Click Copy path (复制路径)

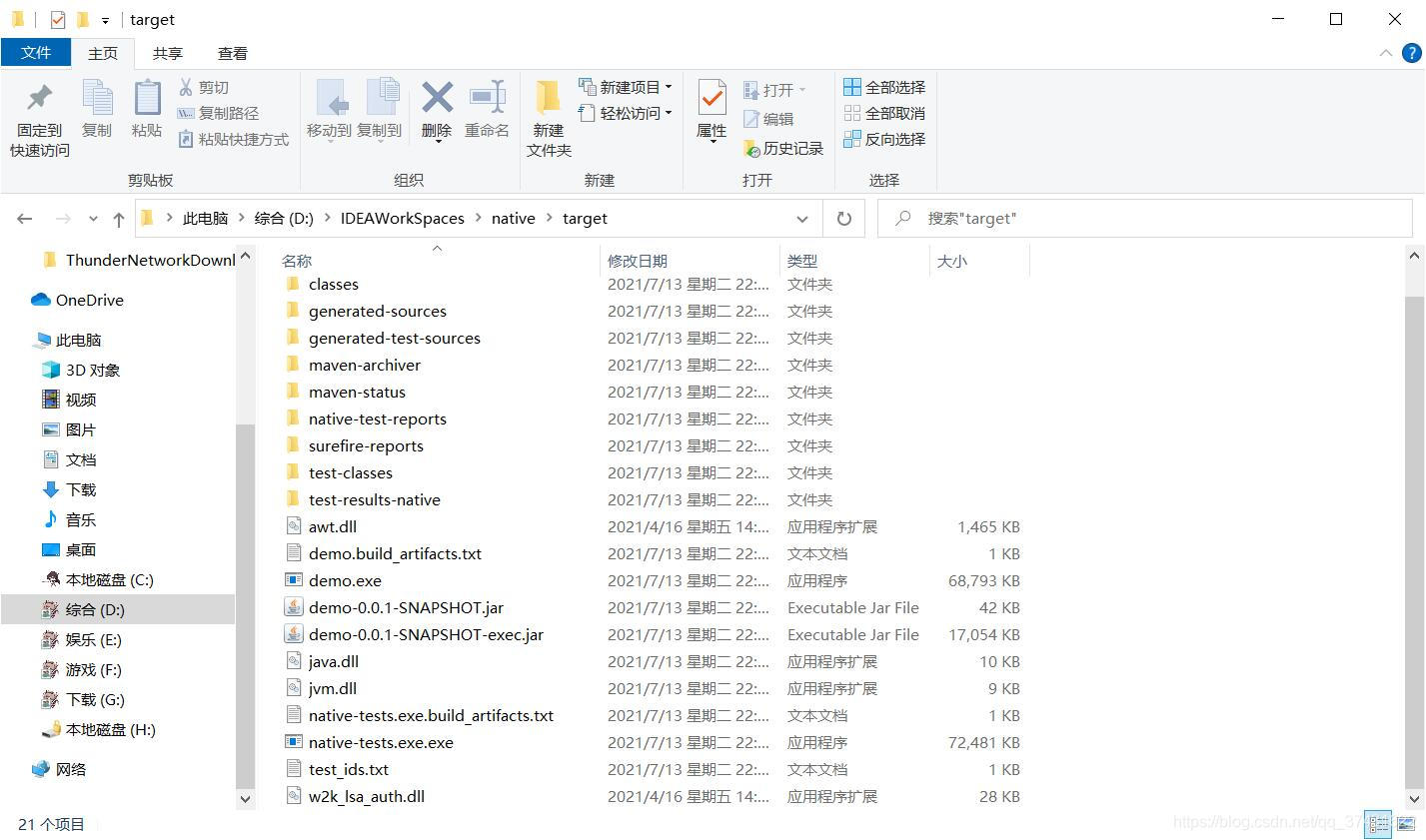click(x=218, y=113)
